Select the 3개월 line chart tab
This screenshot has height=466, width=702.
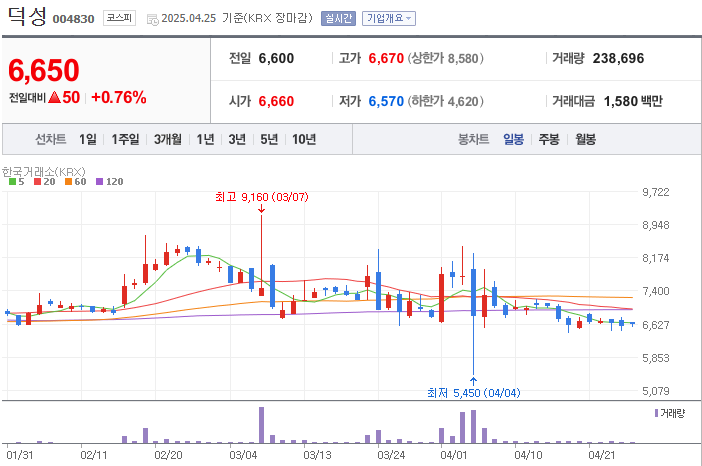point(168,139)
